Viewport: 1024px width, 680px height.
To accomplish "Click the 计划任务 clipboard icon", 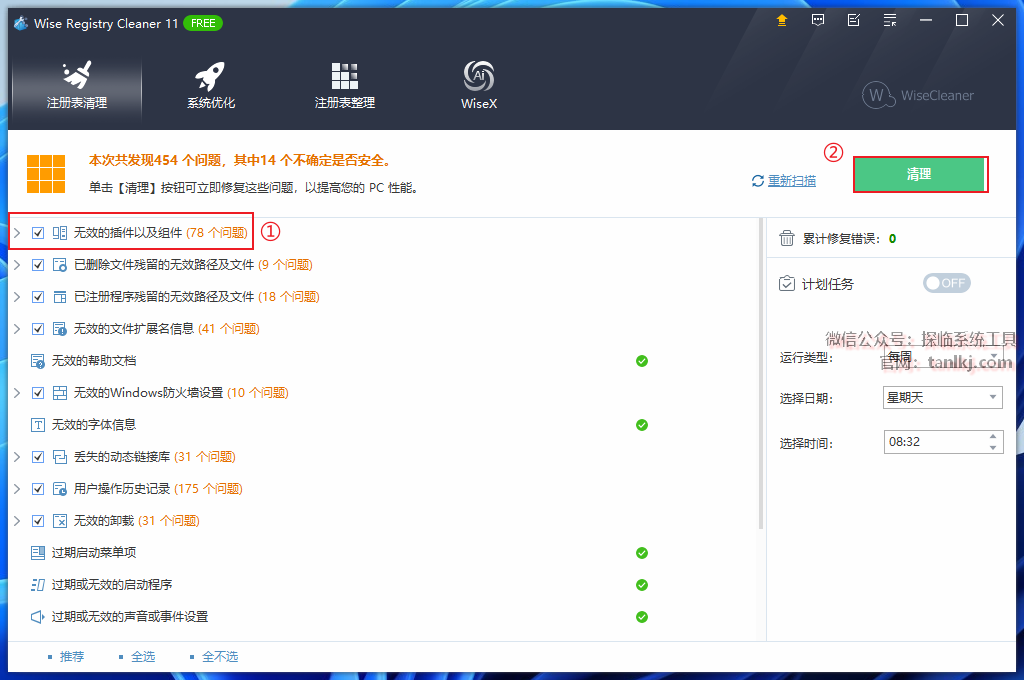I will pyautogui.click(x=786, y=283).
